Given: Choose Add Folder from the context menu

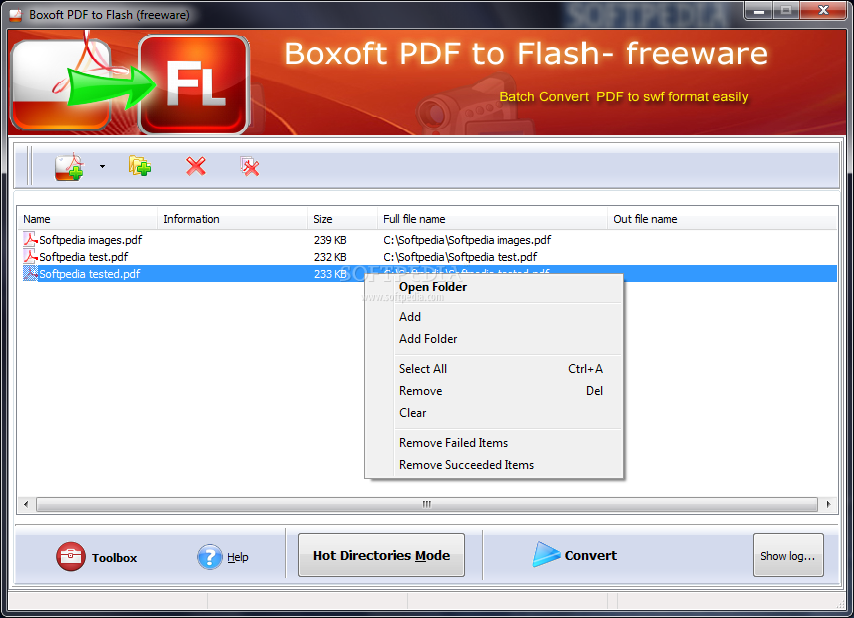Looking at the screenshot, I should [493, 339].
